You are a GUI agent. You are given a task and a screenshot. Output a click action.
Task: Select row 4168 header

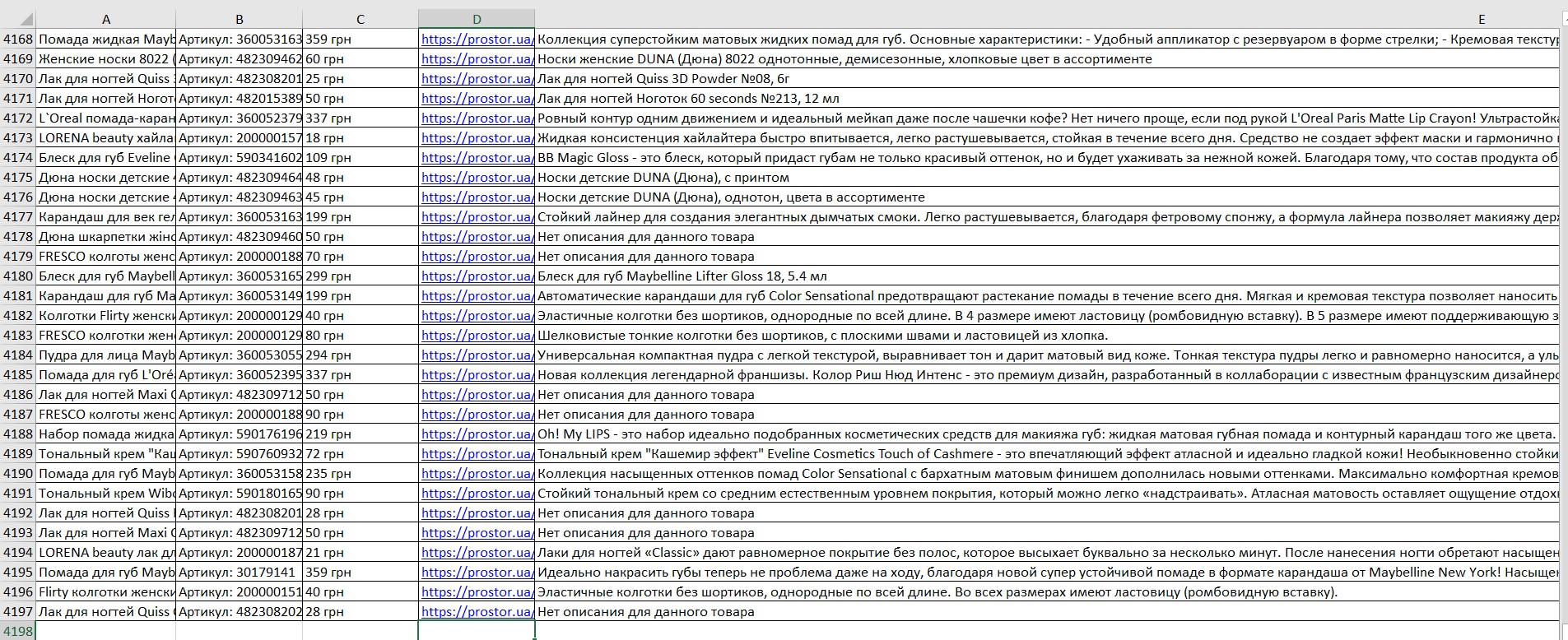18,39
